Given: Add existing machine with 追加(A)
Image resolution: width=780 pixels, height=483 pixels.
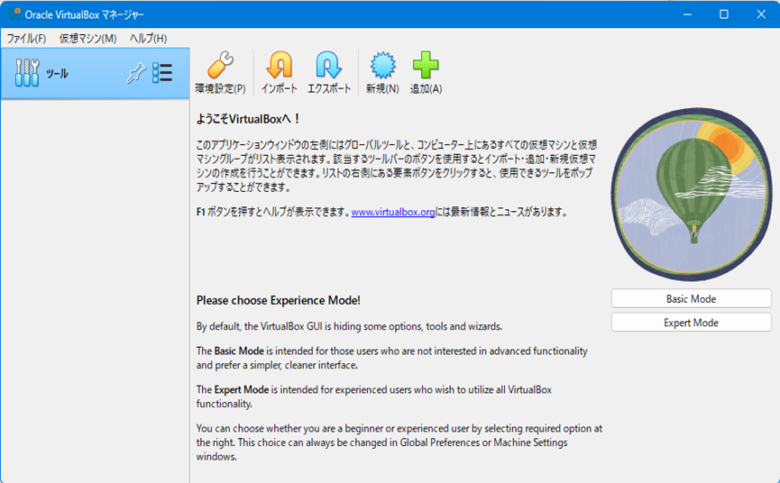Looking at the screenshot, I should tap(426, 73).
